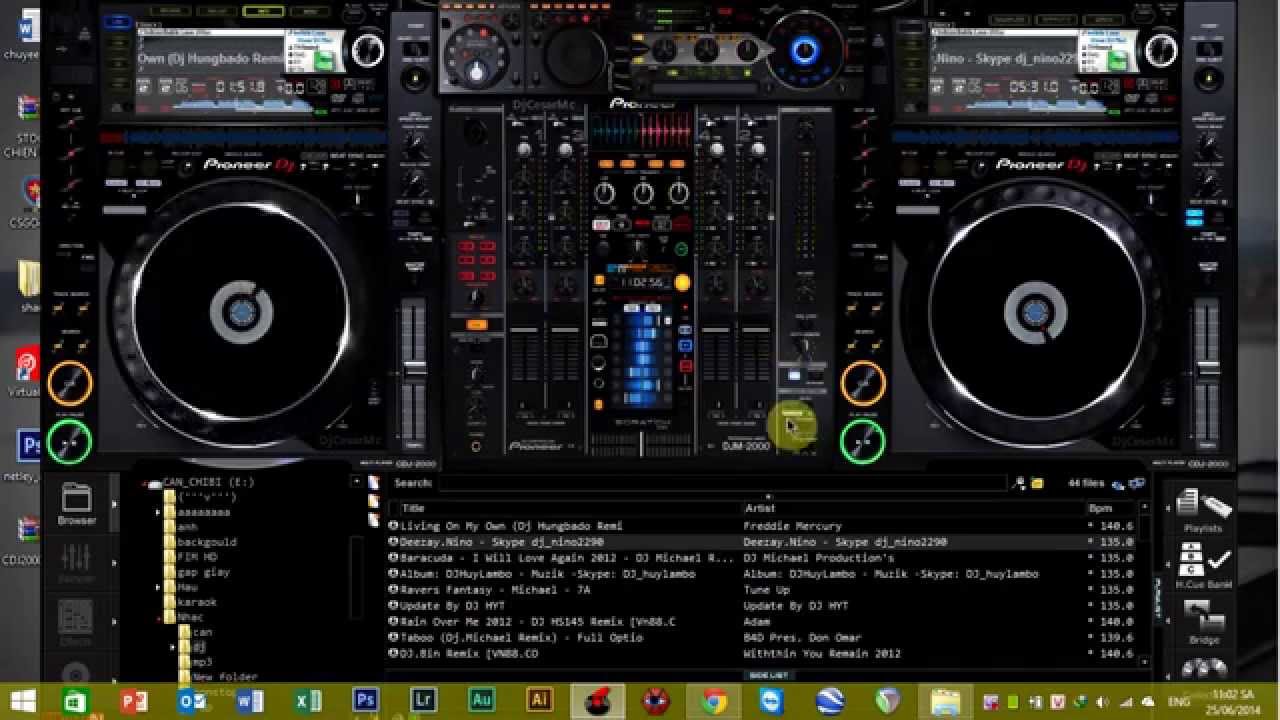This screenshot has height=720, width=1280.
Task: Click the orange button left of mixer
Action: coord(477,325)
